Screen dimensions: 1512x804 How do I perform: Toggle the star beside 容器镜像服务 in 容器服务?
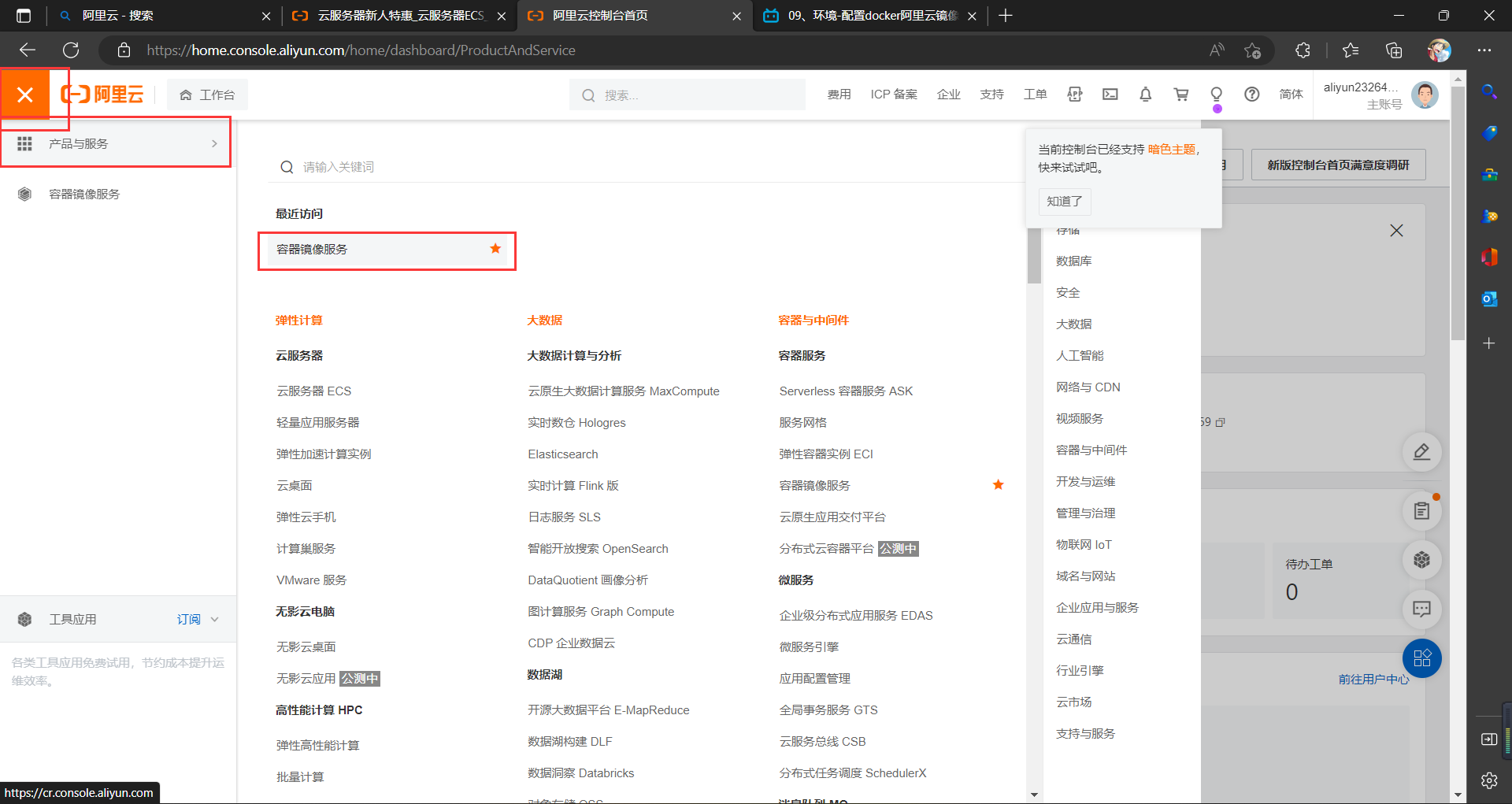coord(998,485)
